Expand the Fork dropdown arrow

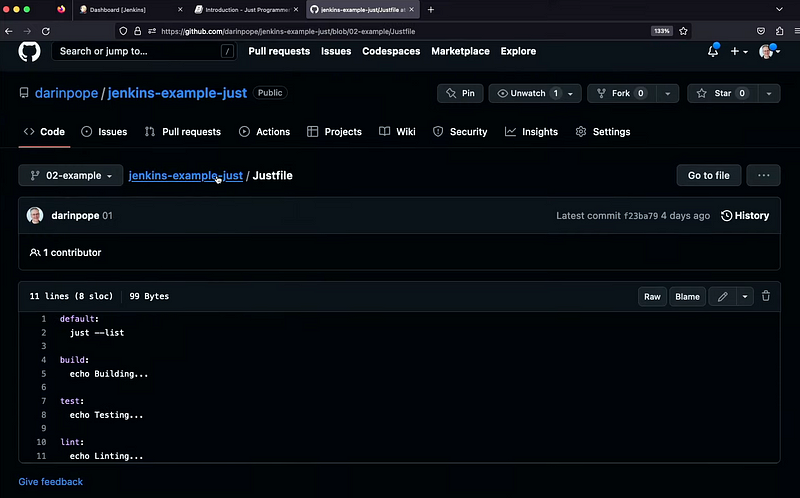(667, 93)
